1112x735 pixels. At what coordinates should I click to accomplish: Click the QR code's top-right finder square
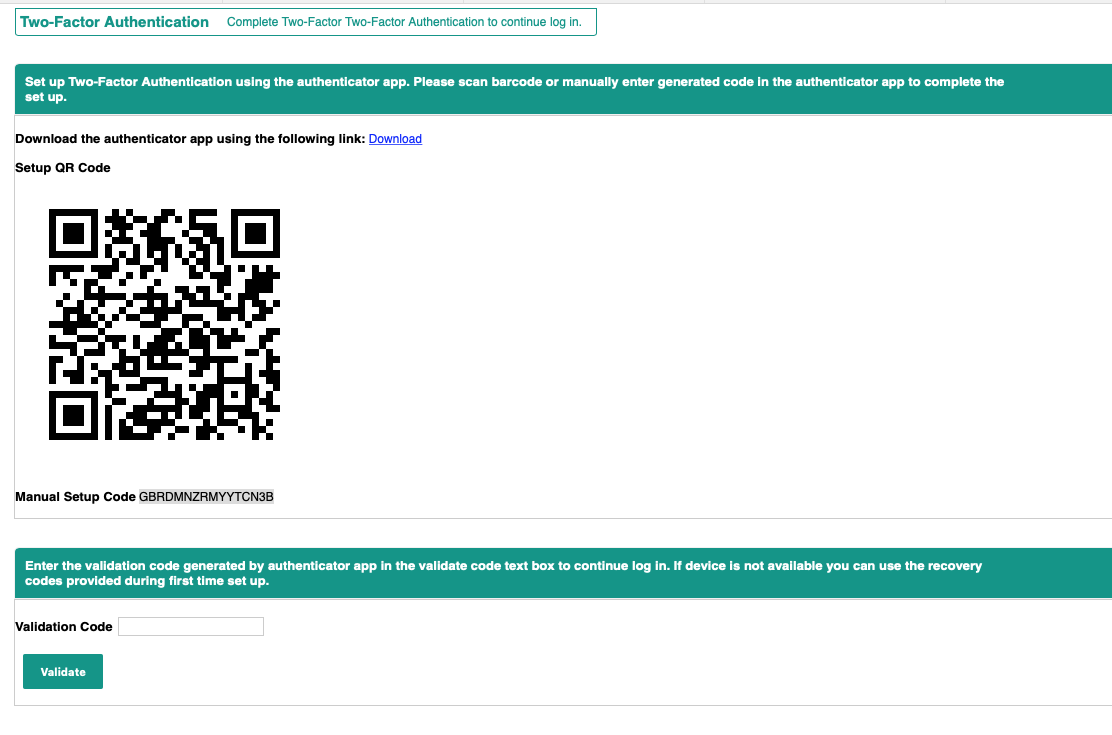(x=255, y=234)
